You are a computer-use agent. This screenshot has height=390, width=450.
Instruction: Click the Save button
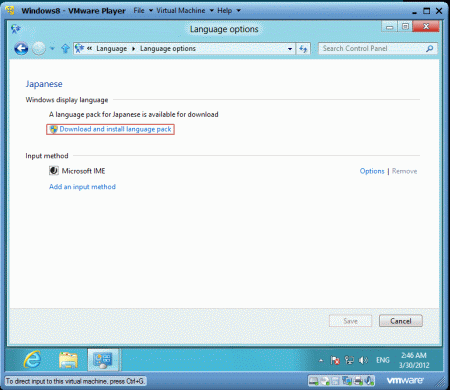click(x=350, y=321)
